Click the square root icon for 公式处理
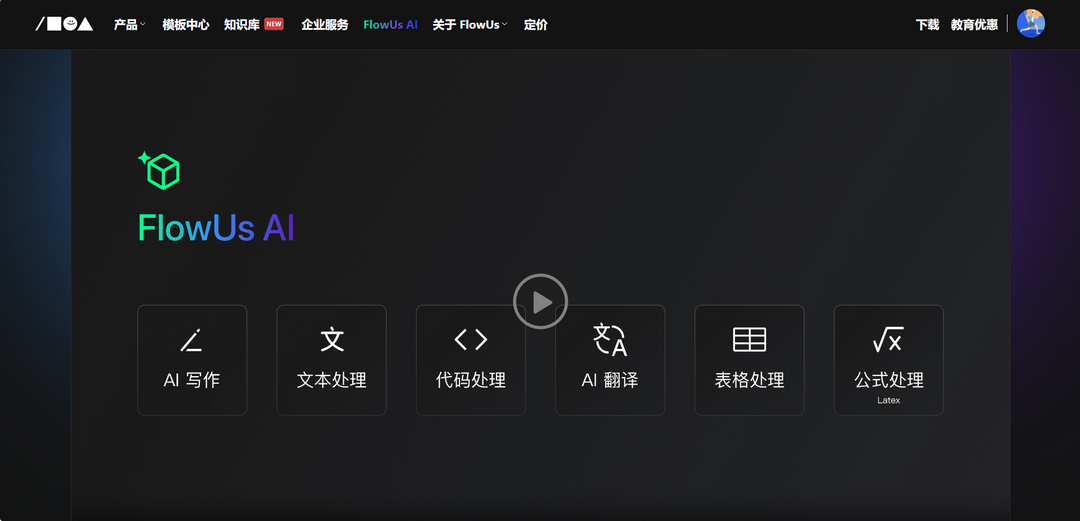The height and width of the screenshot is (521, 1080). pos(889,340)
